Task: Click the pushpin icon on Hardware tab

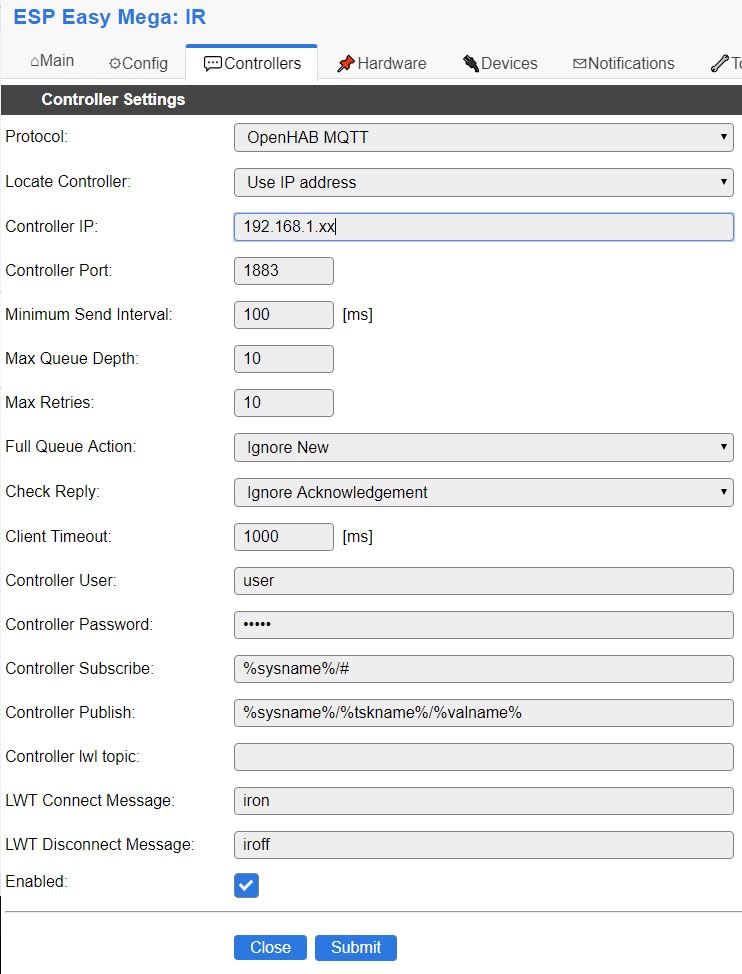Action: [x=346, y=63]
